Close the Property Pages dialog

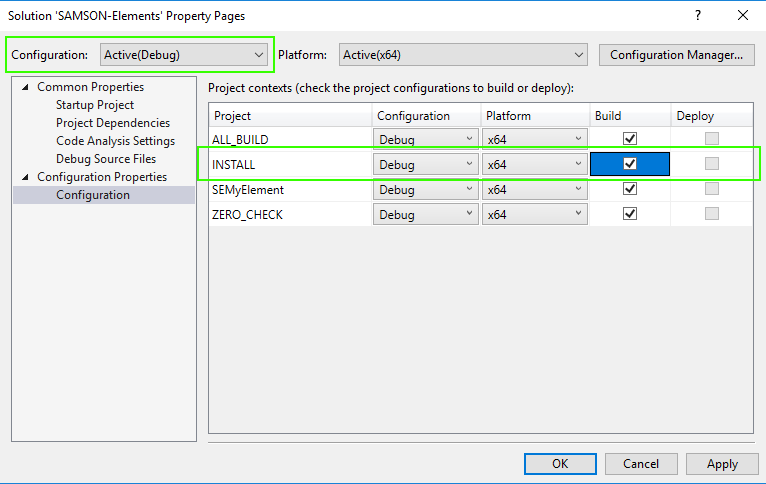click(x=742, y=15)
